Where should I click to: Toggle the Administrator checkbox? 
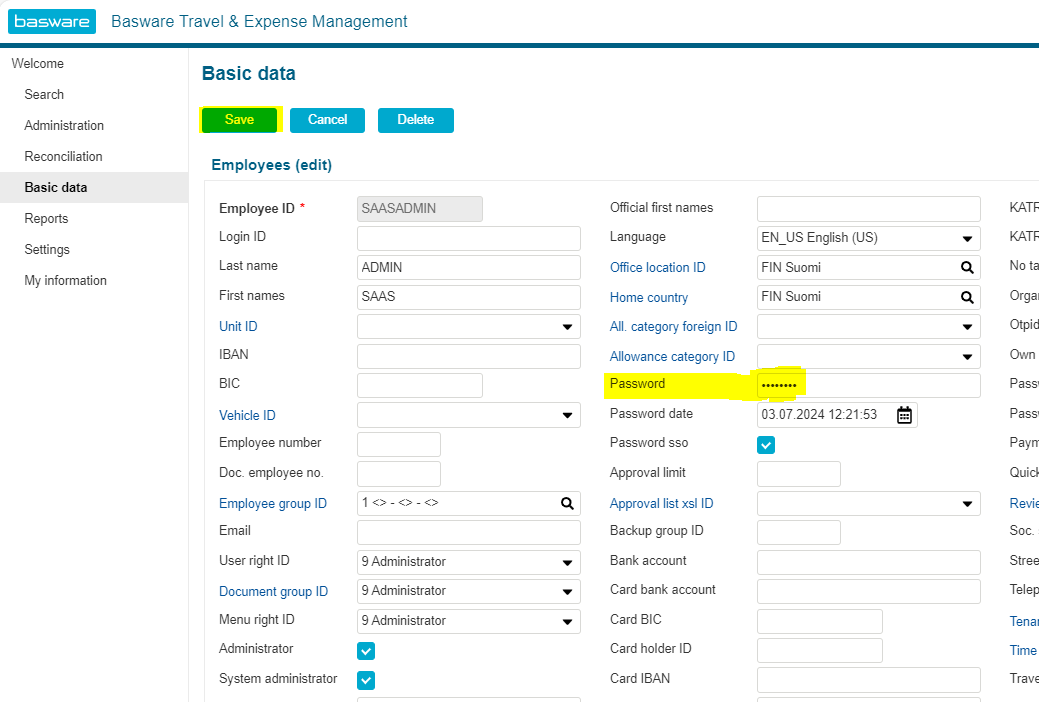click(x=366, y=651)
